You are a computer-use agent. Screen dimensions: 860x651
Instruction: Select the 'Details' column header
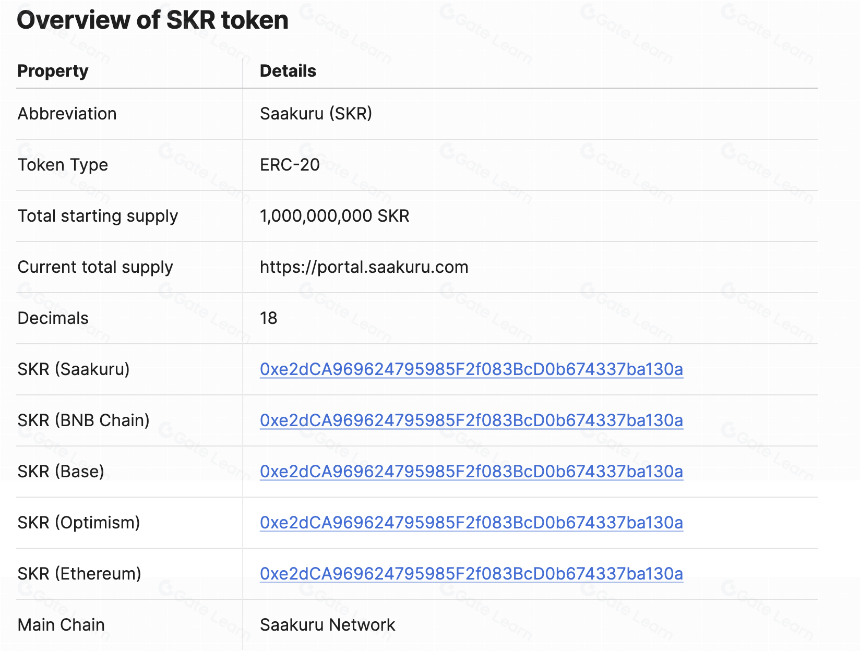point(288,71)
